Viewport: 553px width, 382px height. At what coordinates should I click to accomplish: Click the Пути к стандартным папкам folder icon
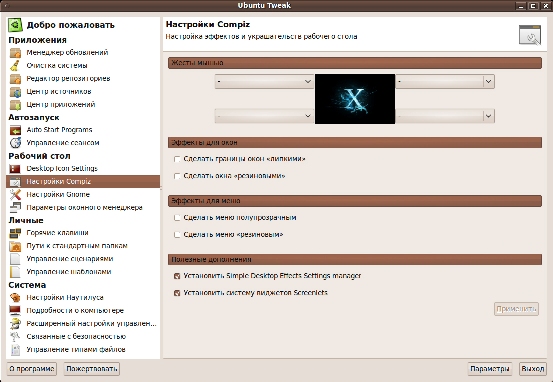tap(15, 246)
